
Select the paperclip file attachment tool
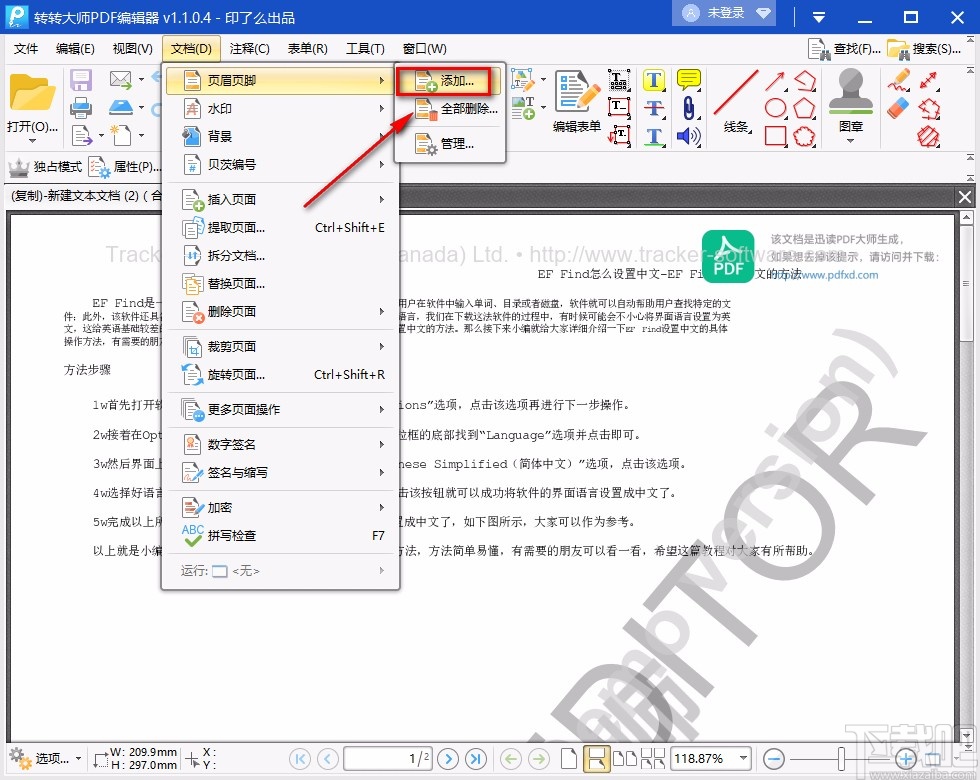[688, 108]
